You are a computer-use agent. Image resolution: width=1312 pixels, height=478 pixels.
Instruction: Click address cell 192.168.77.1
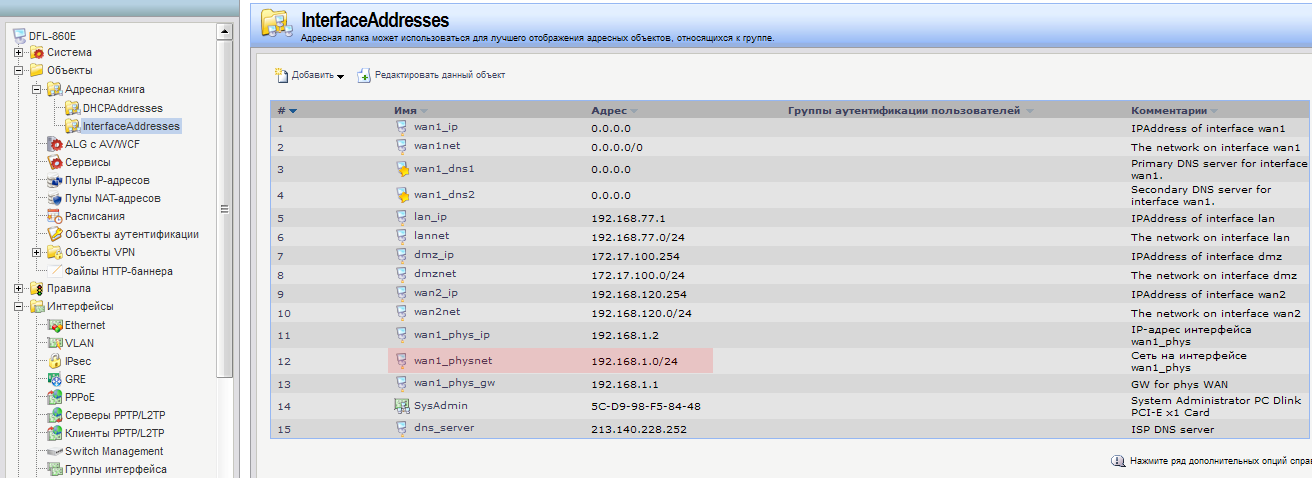pos(628,217)
